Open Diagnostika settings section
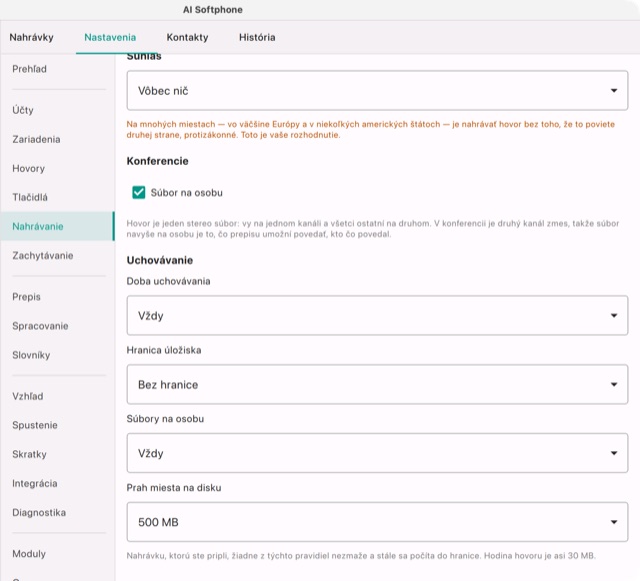 pyautogui.click(x=57, y=512)
